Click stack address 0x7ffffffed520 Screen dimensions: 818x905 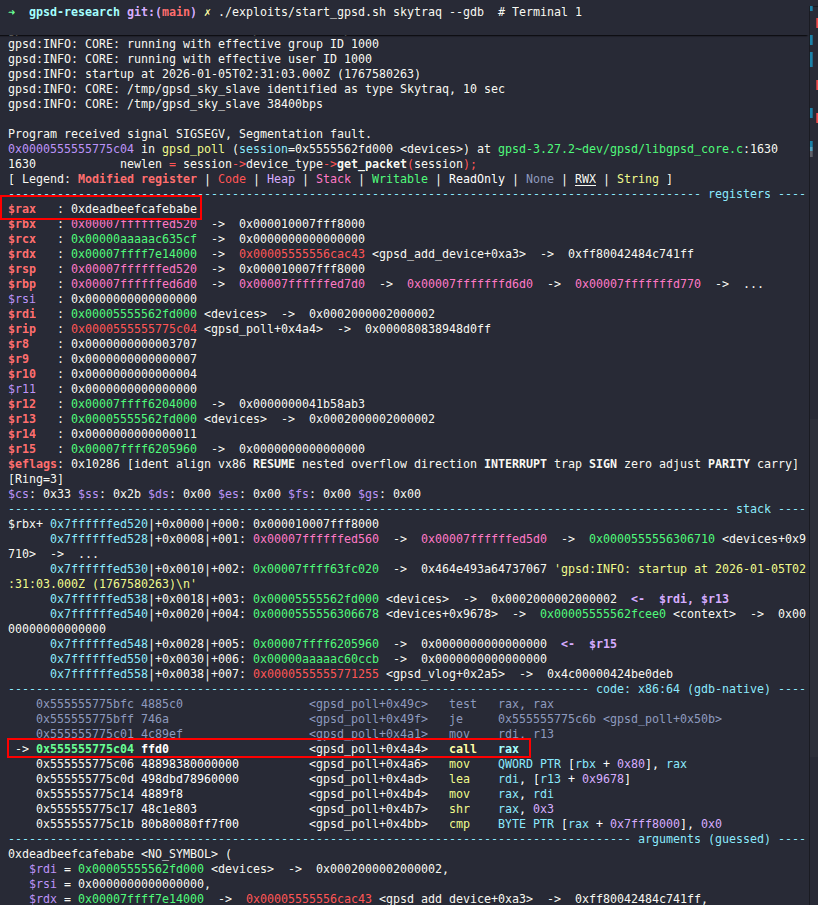coord(99,524)
